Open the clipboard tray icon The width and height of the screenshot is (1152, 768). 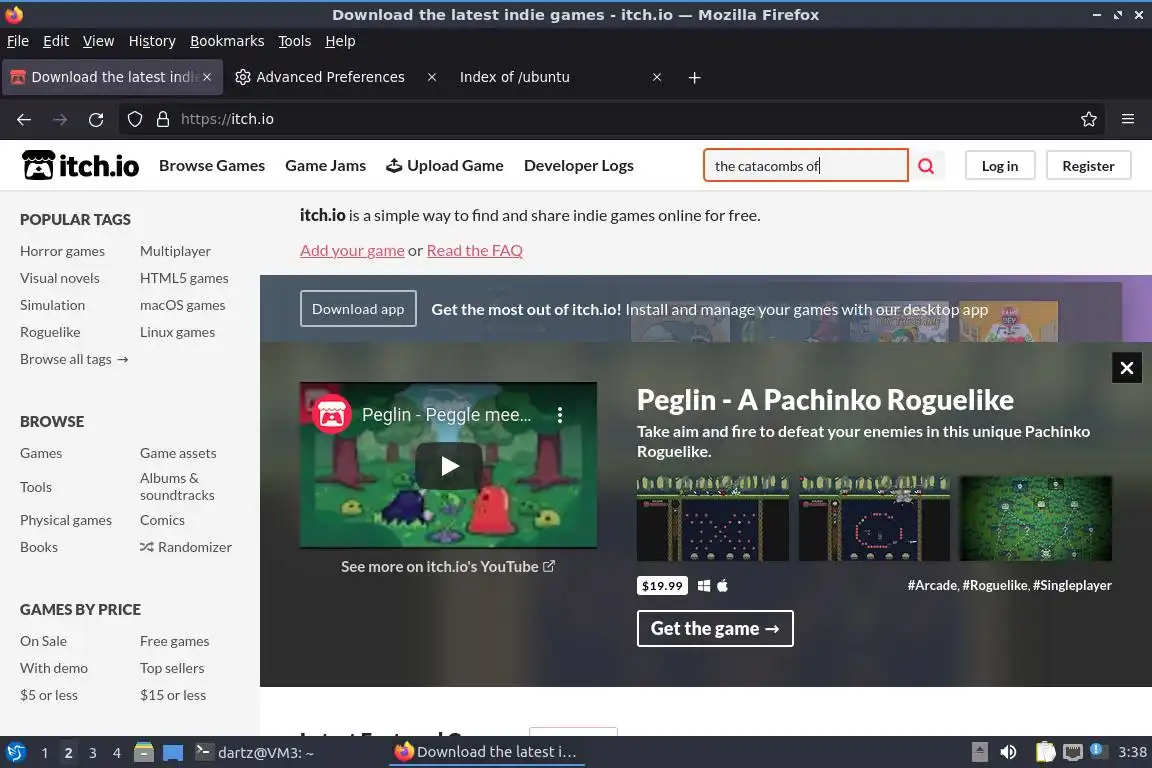click(x=1045, y=752)
